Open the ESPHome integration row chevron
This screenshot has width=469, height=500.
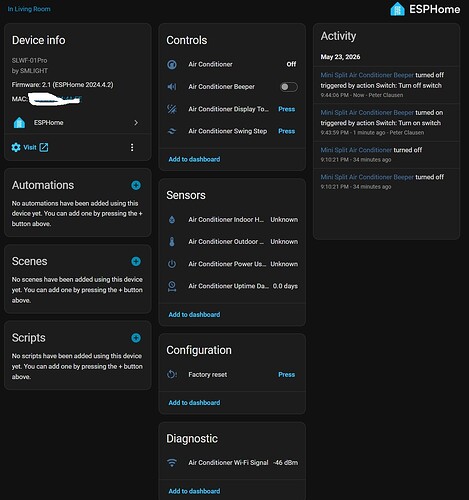click(x=136, y=123)
